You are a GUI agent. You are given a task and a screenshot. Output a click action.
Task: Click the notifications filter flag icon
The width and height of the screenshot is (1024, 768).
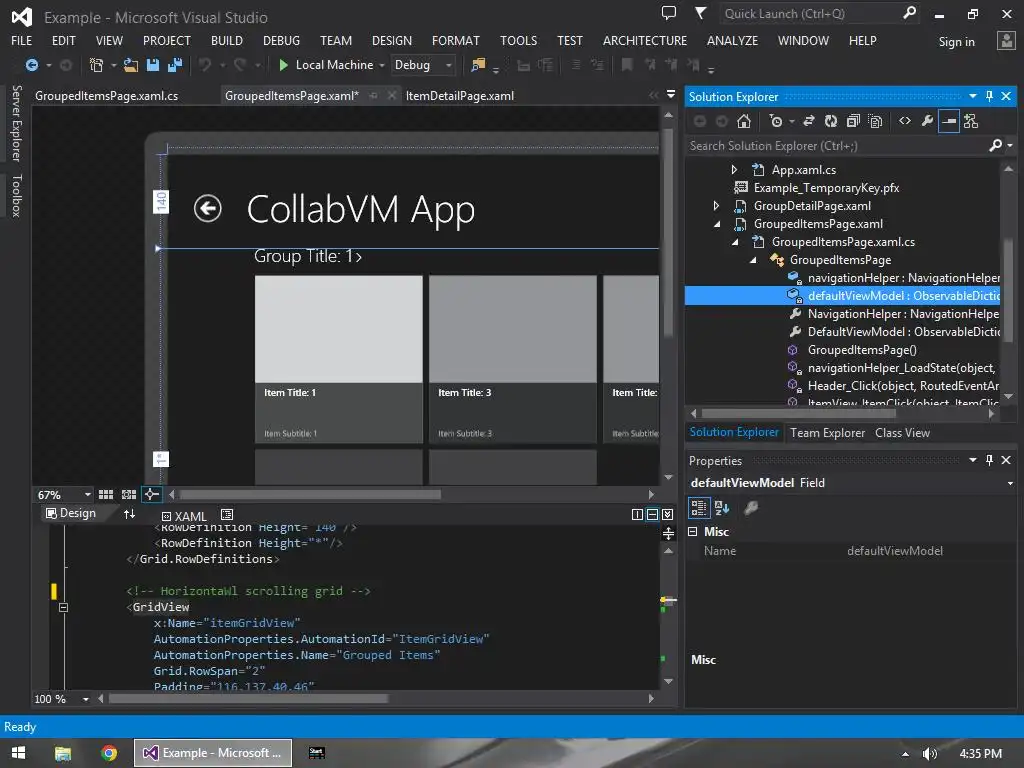[x=700, y=12]
